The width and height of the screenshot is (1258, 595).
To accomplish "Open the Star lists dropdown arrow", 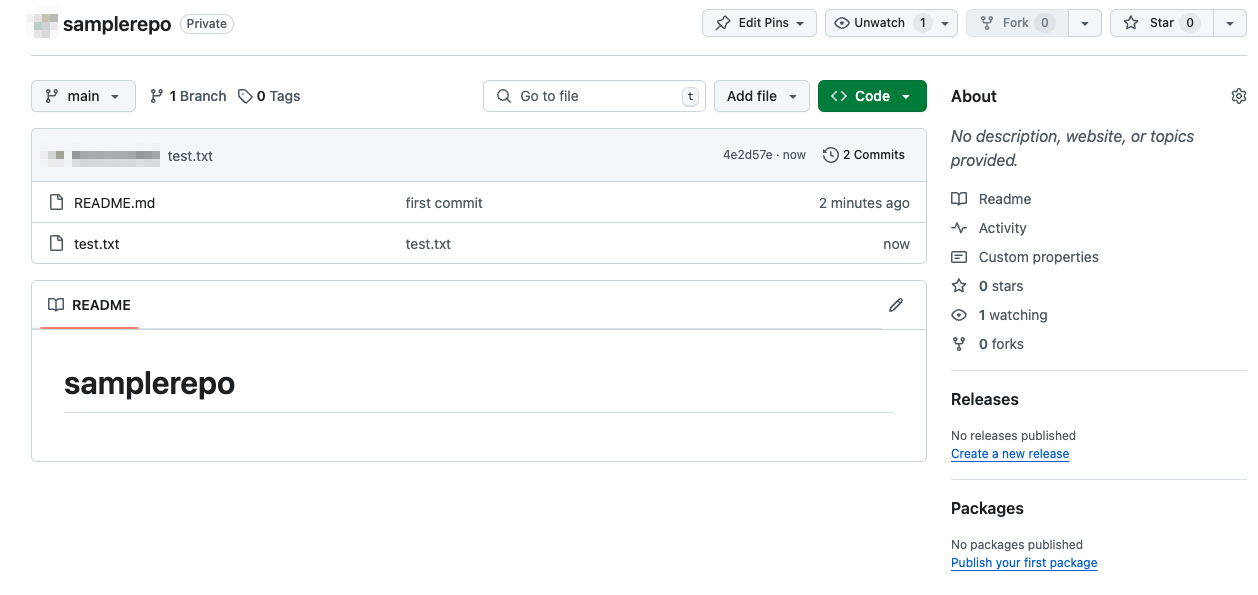I will [x=1229, y=23].
